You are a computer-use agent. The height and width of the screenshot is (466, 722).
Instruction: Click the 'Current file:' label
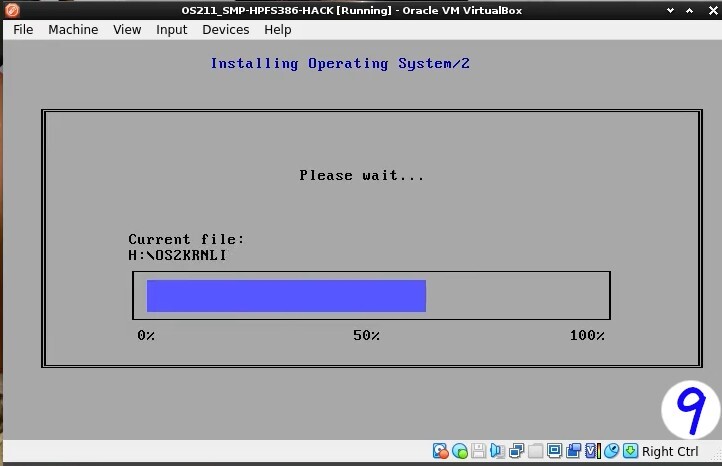tap(186, 239)
